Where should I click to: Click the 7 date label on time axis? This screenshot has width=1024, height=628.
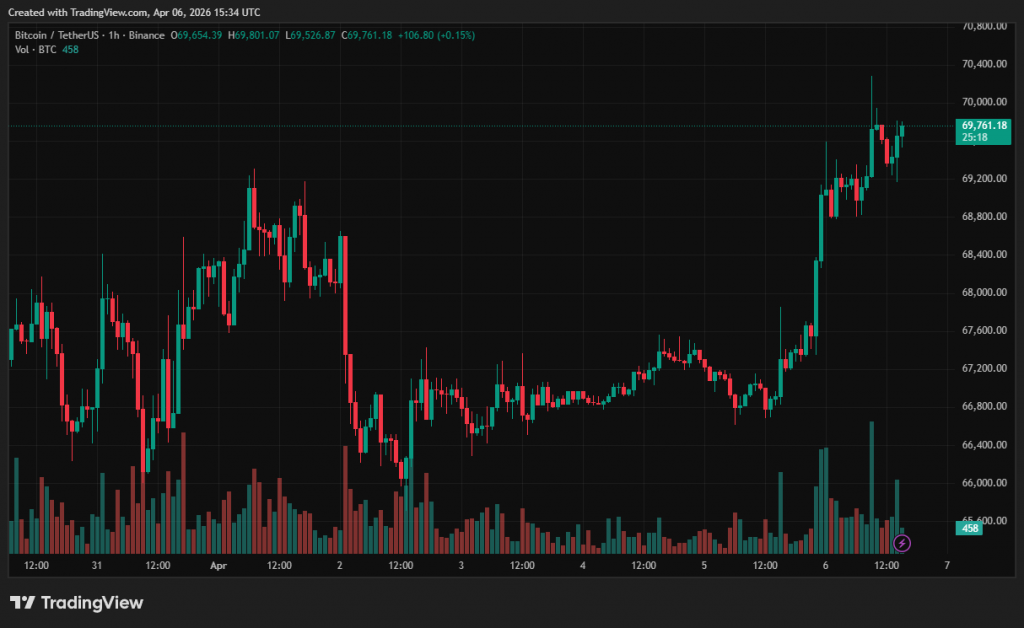pos(946,566)
